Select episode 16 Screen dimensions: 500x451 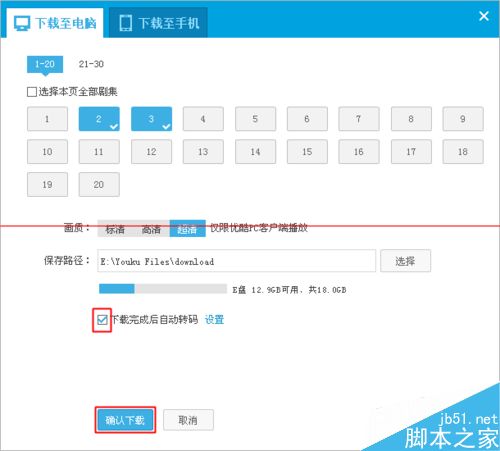(x=359, y=152)
